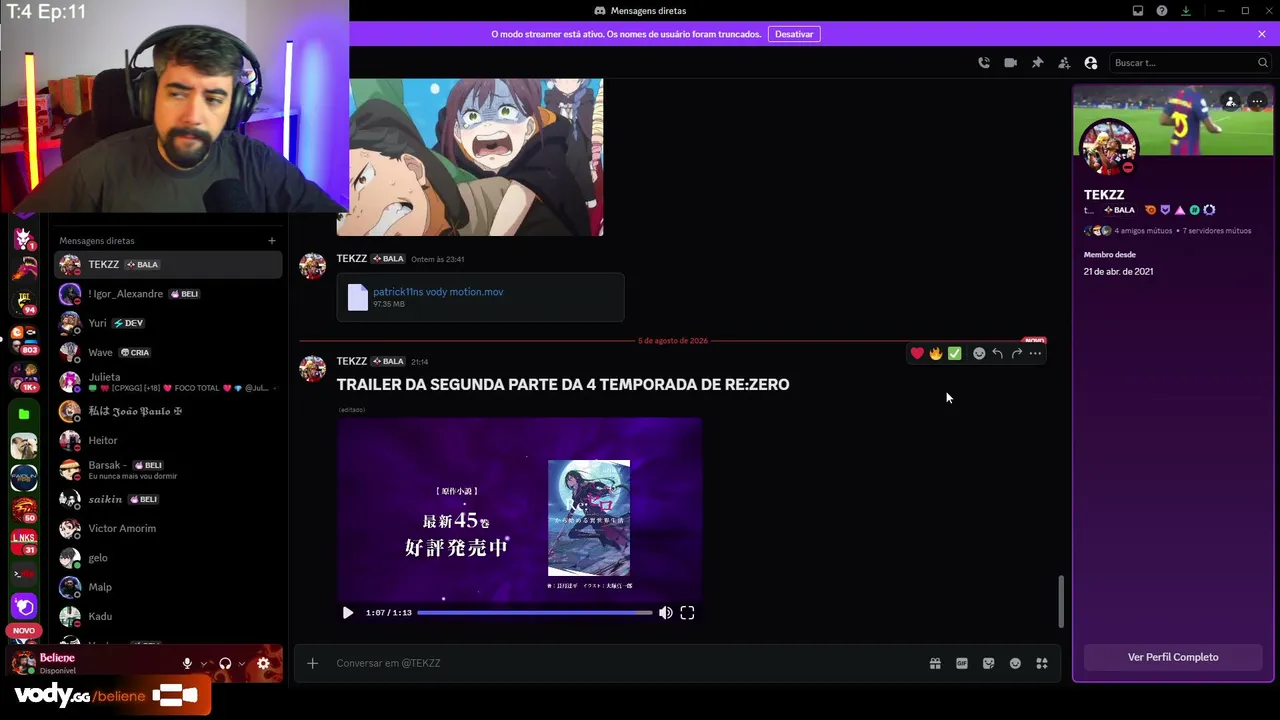This screenshot has height=720, width=1280.
Task: Forward the trailer message
Action: point(1017,353)
